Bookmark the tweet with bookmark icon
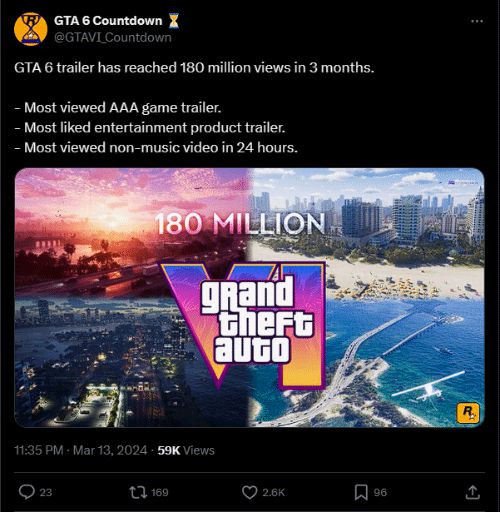The height and width of the screenshot is (512, 500). (x=361, y=492)
